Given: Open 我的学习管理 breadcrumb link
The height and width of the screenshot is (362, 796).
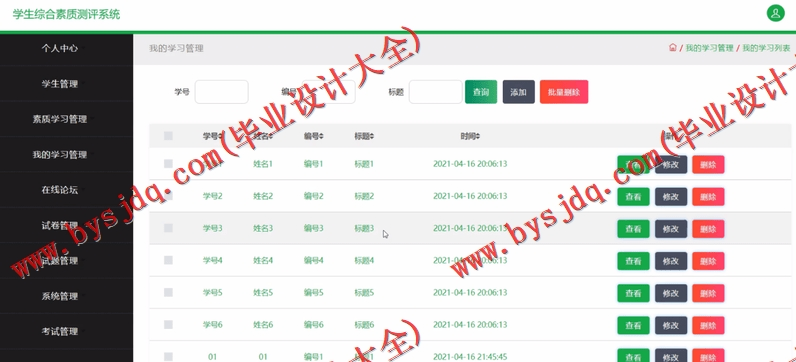Looking at the screenshot, I should (x=709, y=48).
